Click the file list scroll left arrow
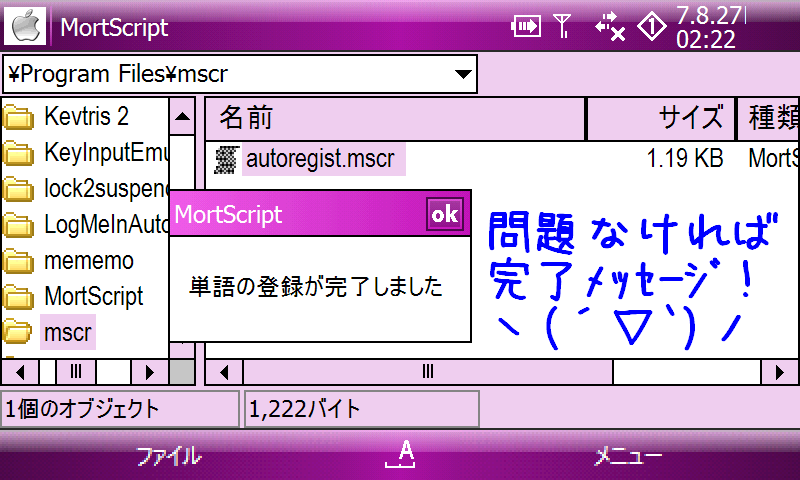The image size is (800, 480). click(224, 372)
